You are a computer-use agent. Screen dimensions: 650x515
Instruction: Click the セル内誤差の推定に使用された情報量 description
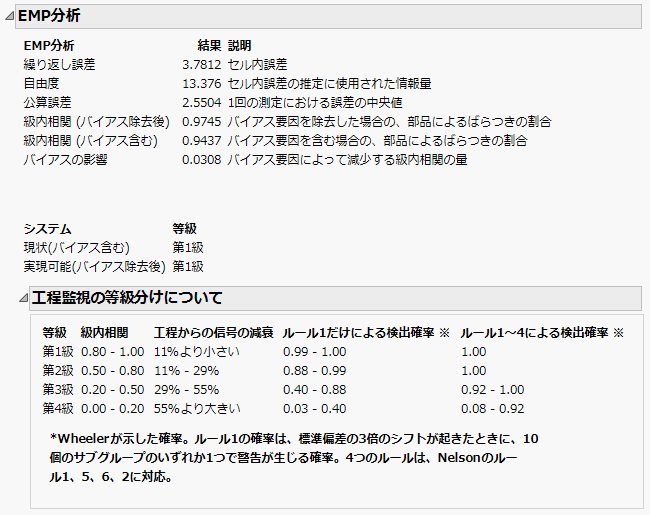[x=329, y=84]
